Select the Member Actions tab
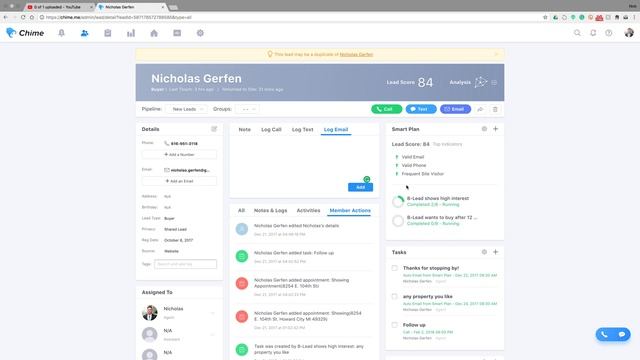The height and width of the screenshot is (360, 640). 350,211
